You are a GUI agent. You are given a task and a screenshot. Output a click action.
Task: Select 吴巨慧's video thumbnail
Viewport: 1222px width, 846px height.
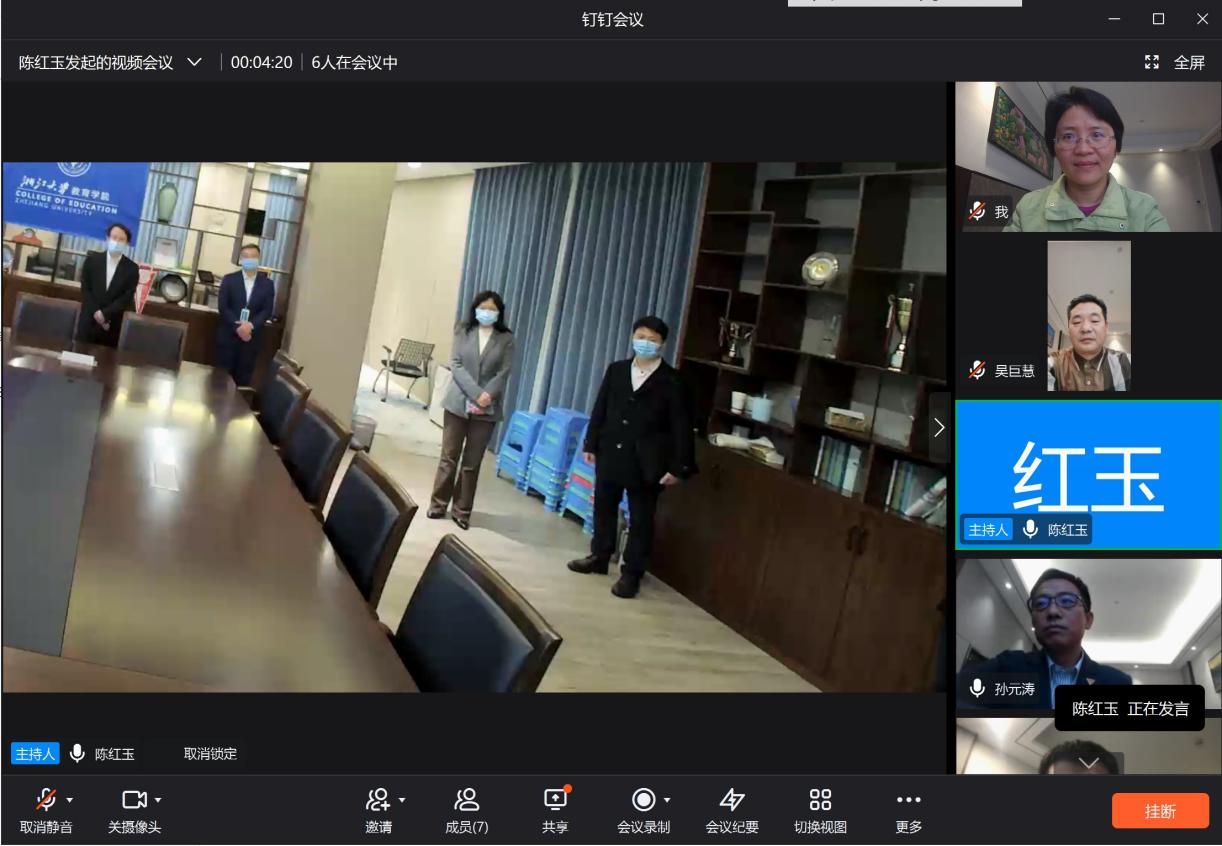pyautogui.click(x=1088, y=315)
